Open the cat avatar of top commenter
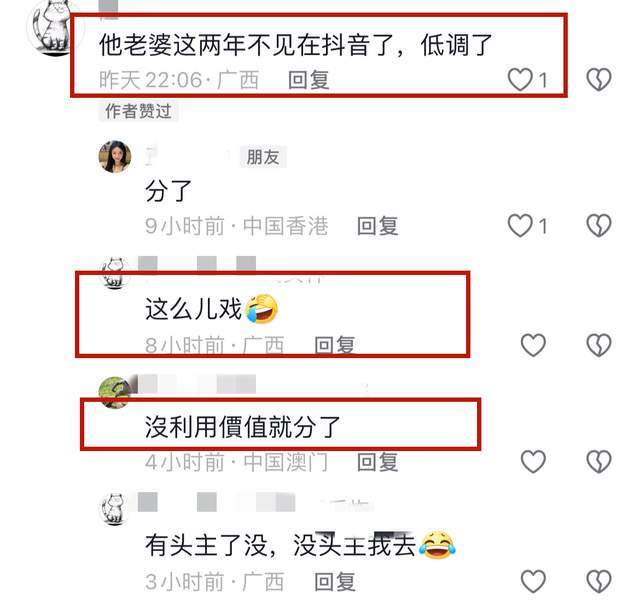Viewport: 640px width, 608px height. [x=53, y=28]
